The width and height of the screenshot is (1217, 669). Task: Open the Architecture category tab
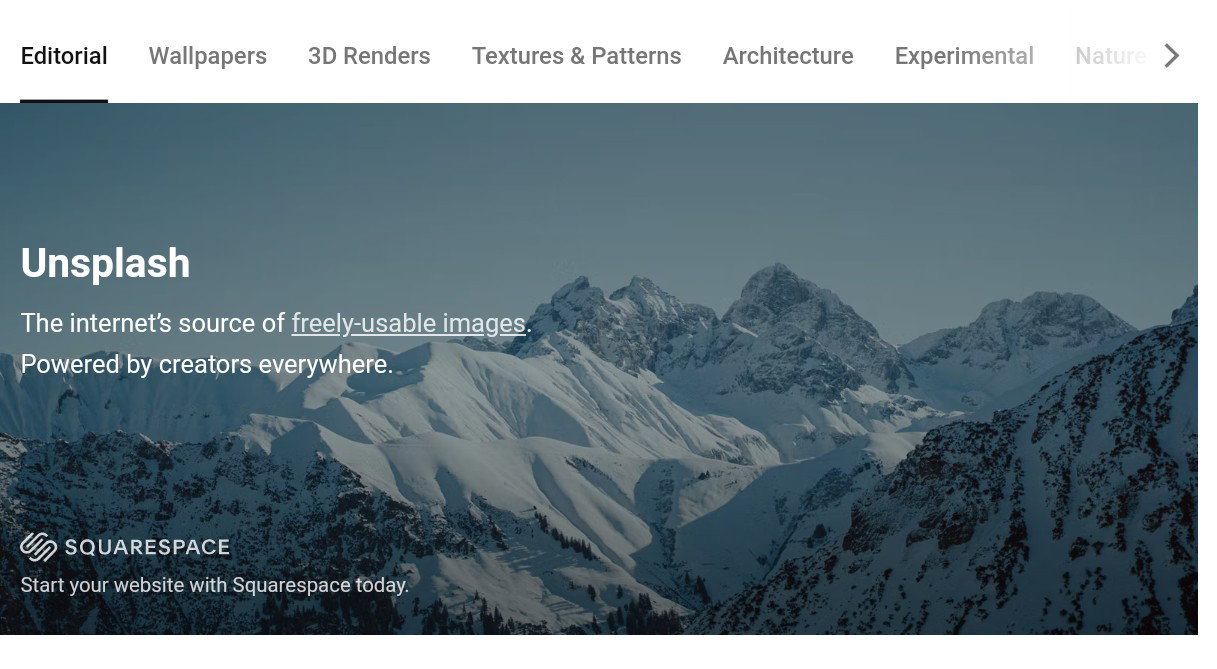[x=788, y=56]
